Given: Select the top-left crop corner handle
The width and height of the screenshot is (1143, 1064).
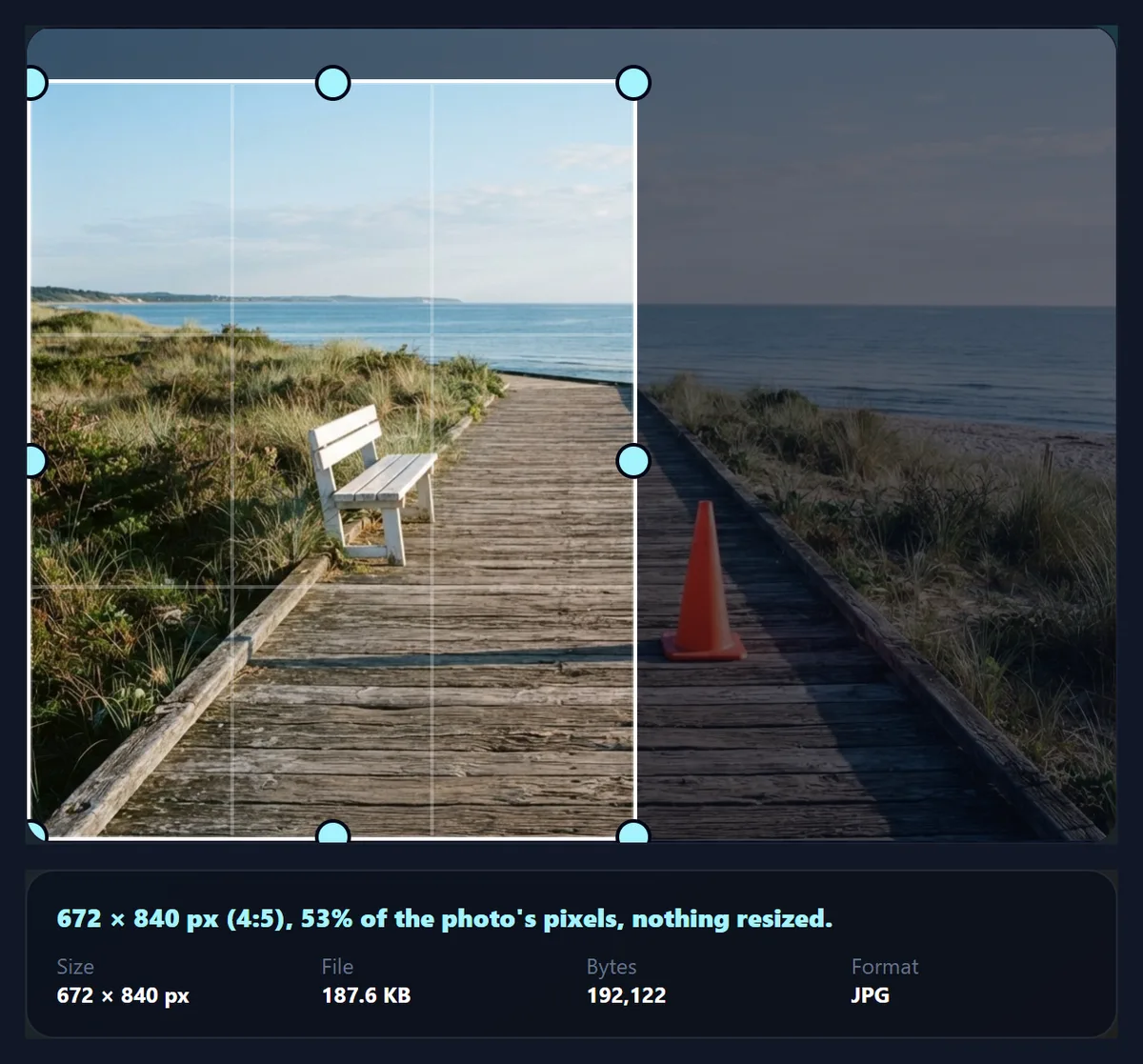Looking at the screenshot, I should [35, 83].
